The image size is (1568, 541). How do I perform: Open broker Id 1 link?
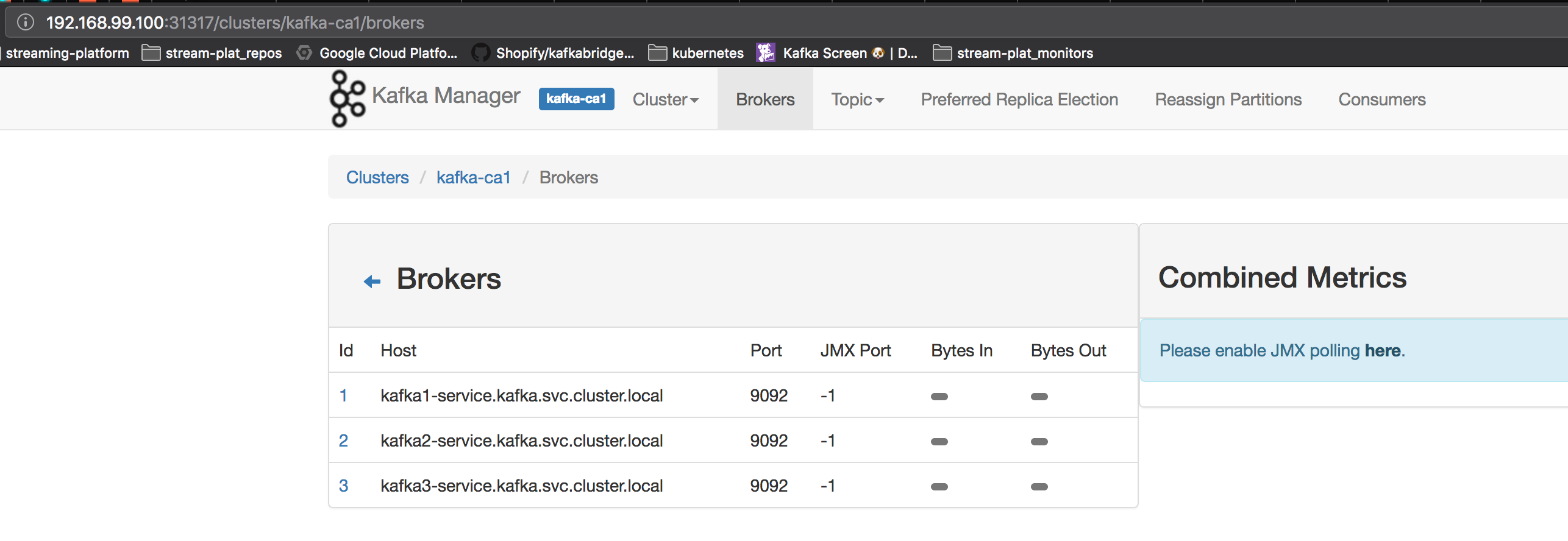pyautogui.click(x=343, y=395)
